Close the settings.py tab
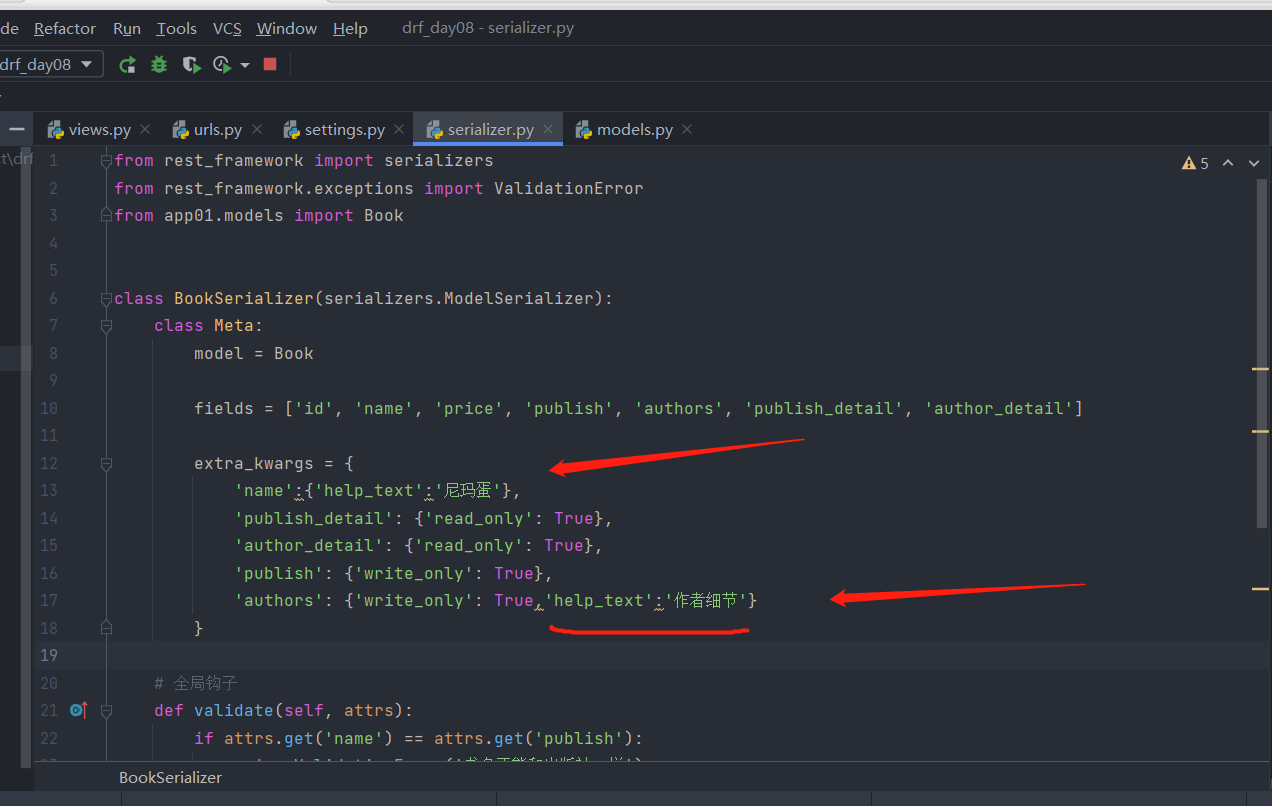Viewport: 1272px width, 806px height. coord(399,129)
